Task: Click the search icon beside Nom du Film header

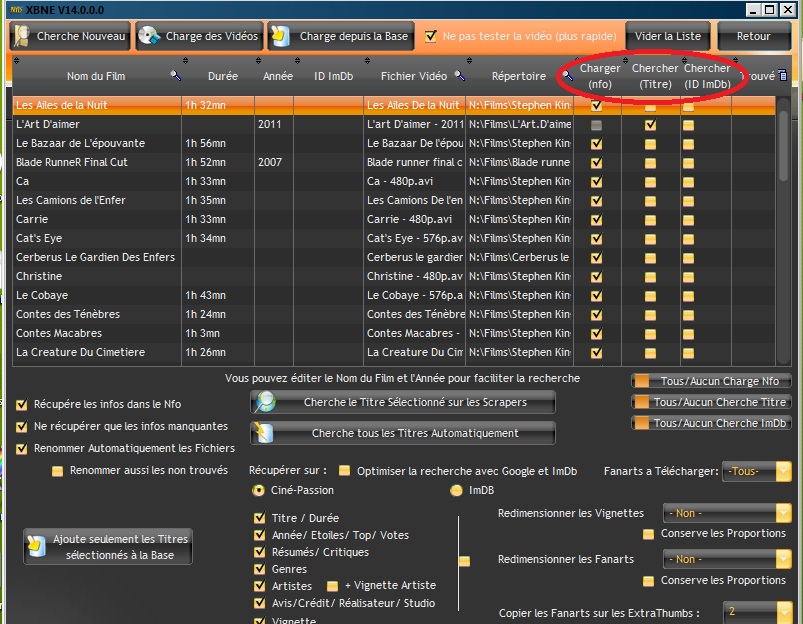Action: [x=176, y=76]
